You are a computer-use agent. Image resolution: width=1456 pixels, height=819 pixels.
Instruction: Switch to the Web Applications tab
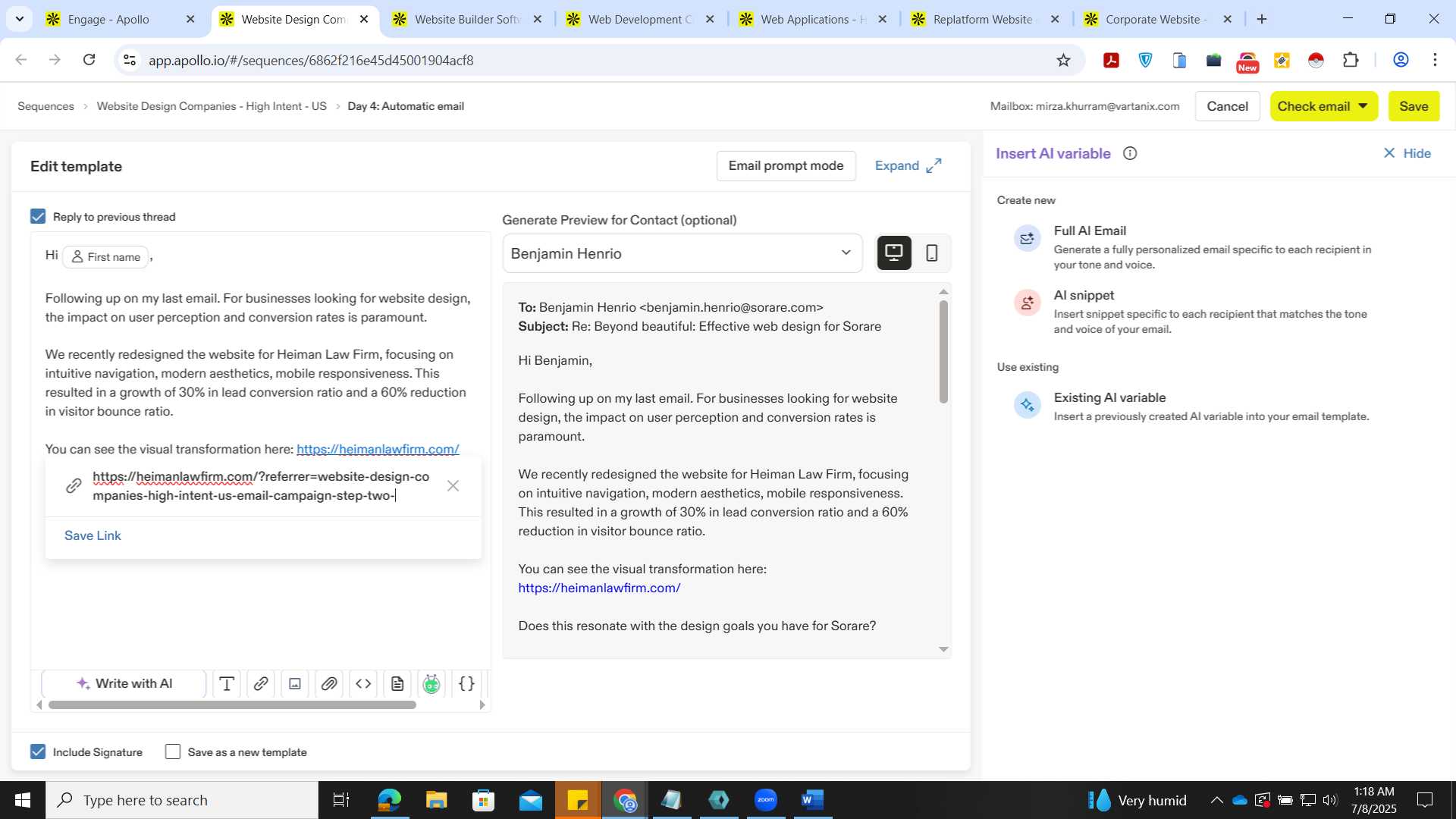814,19
